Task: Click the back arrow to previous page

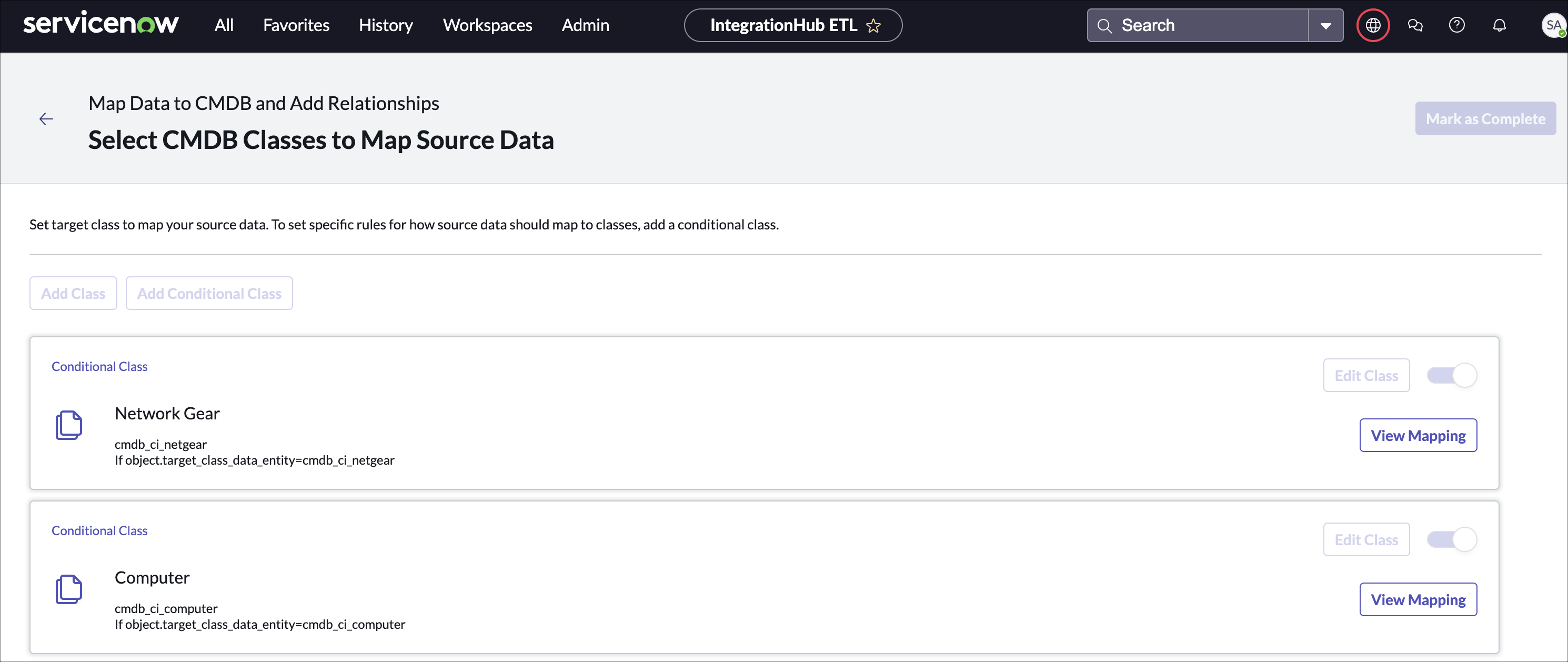Action: pos(46,118)
